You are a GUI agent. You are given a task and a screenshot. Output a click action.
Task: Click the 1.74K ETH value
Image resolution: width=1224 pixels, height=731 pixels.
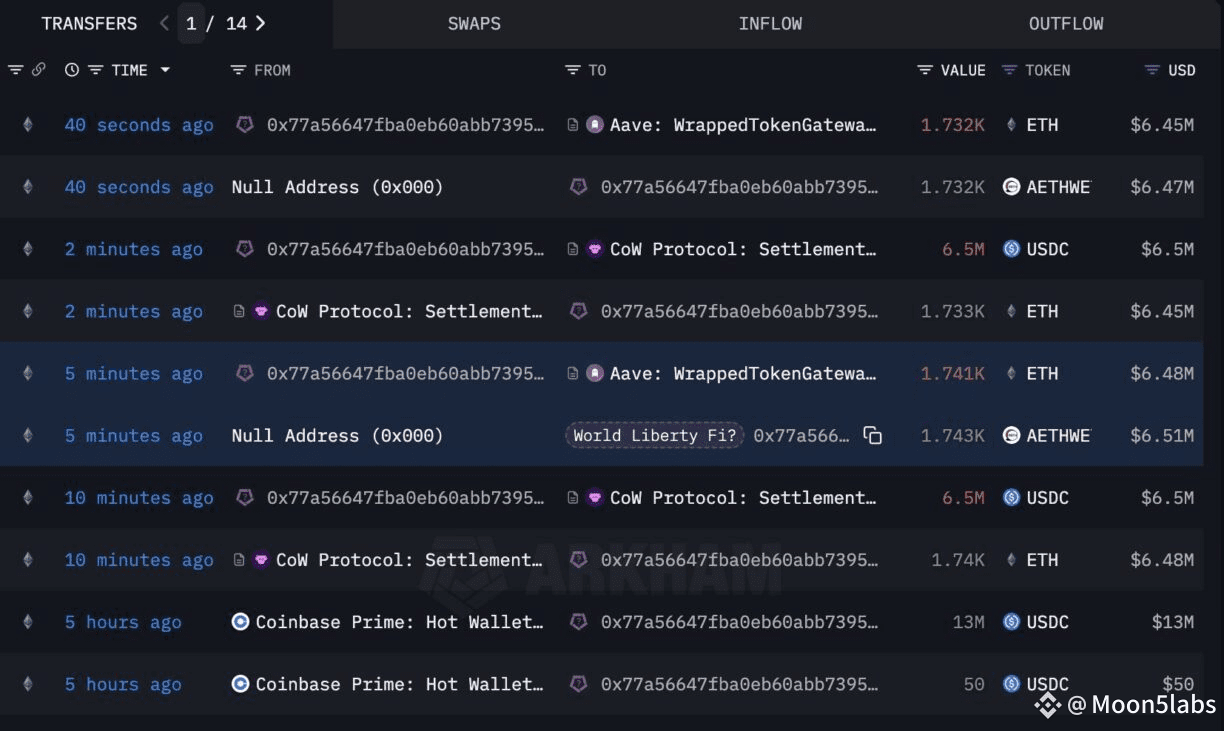click(958, 560)
